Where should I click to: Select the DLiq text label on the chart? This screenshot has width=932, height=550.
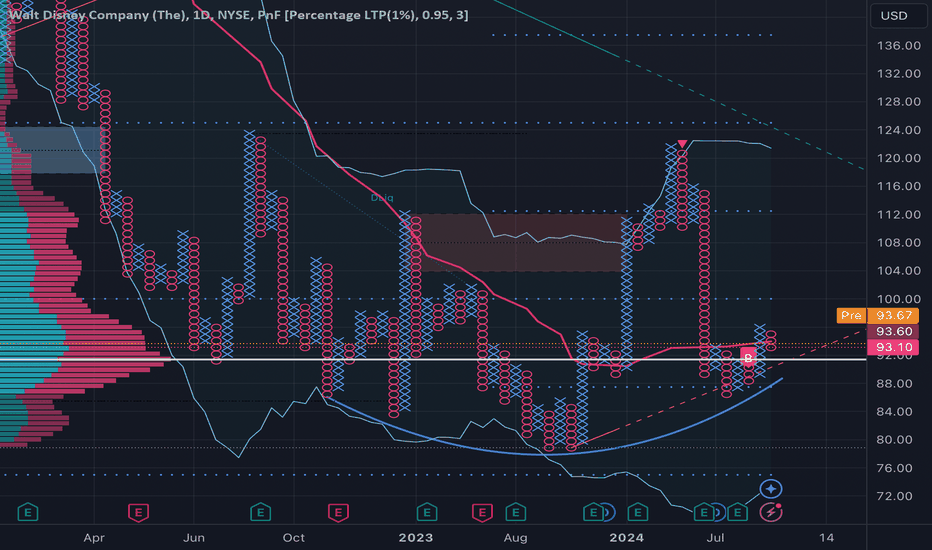[382, 197]
